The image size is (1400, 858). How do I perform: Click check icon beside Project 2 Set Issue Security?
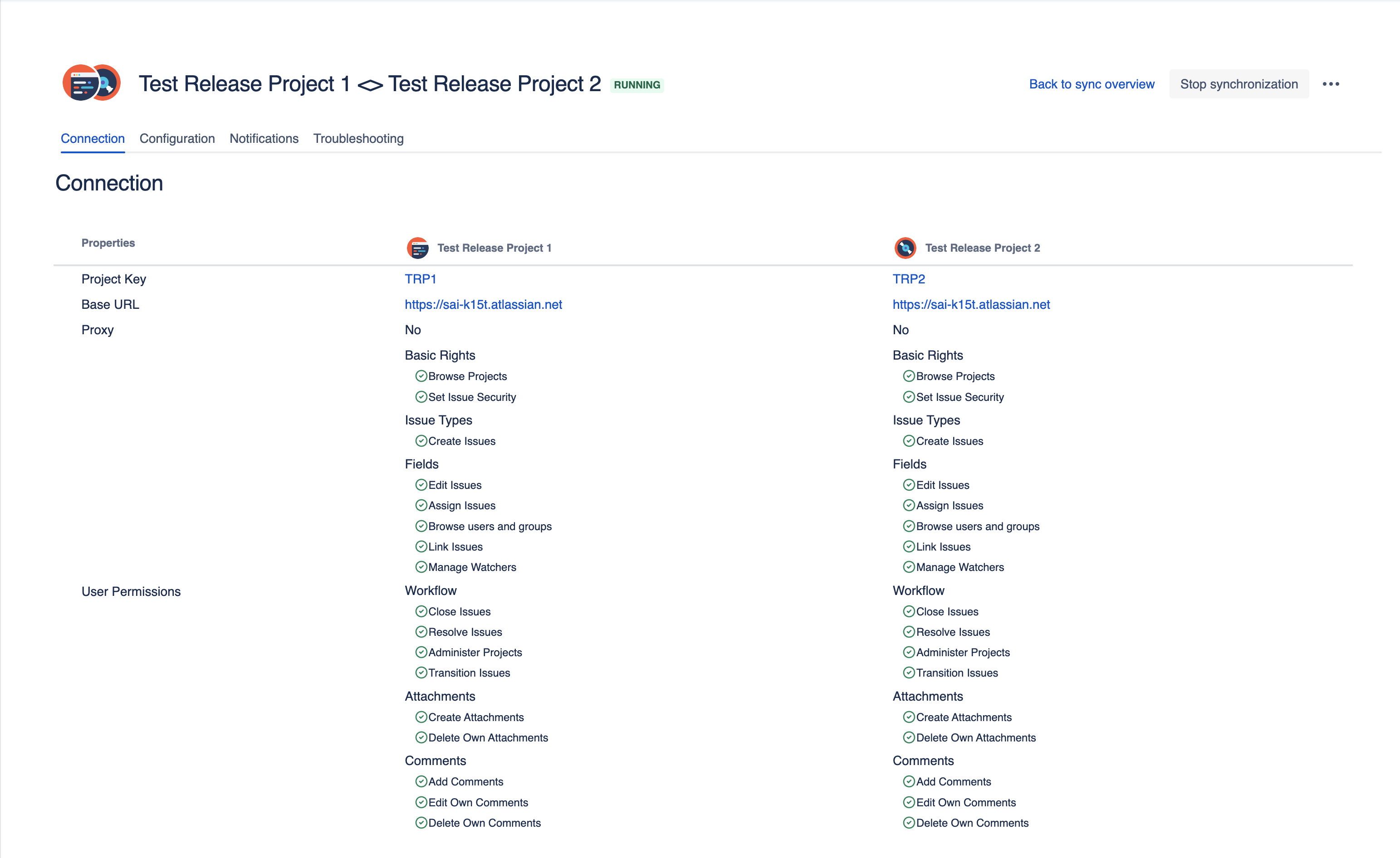point(909,397)
